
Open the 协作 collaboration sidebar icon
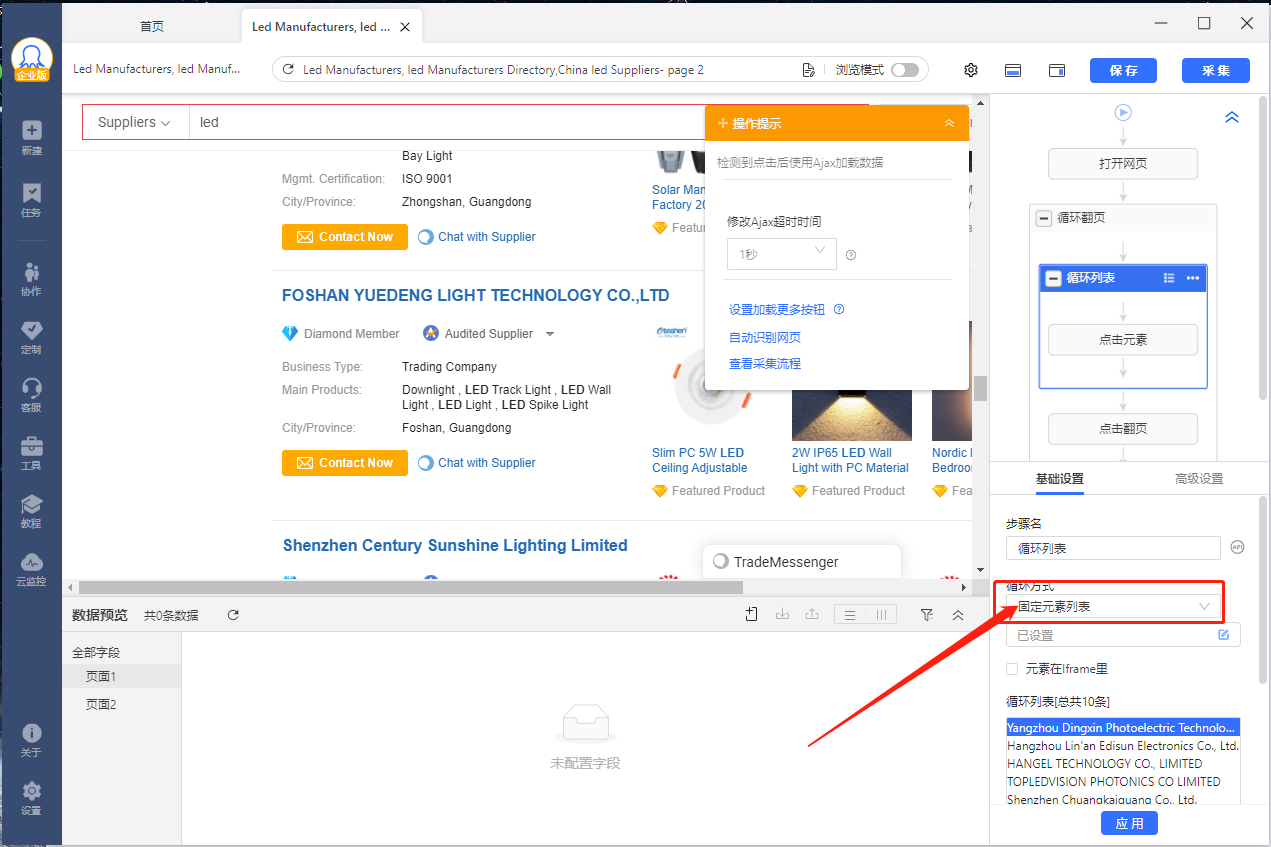[31, 279]
